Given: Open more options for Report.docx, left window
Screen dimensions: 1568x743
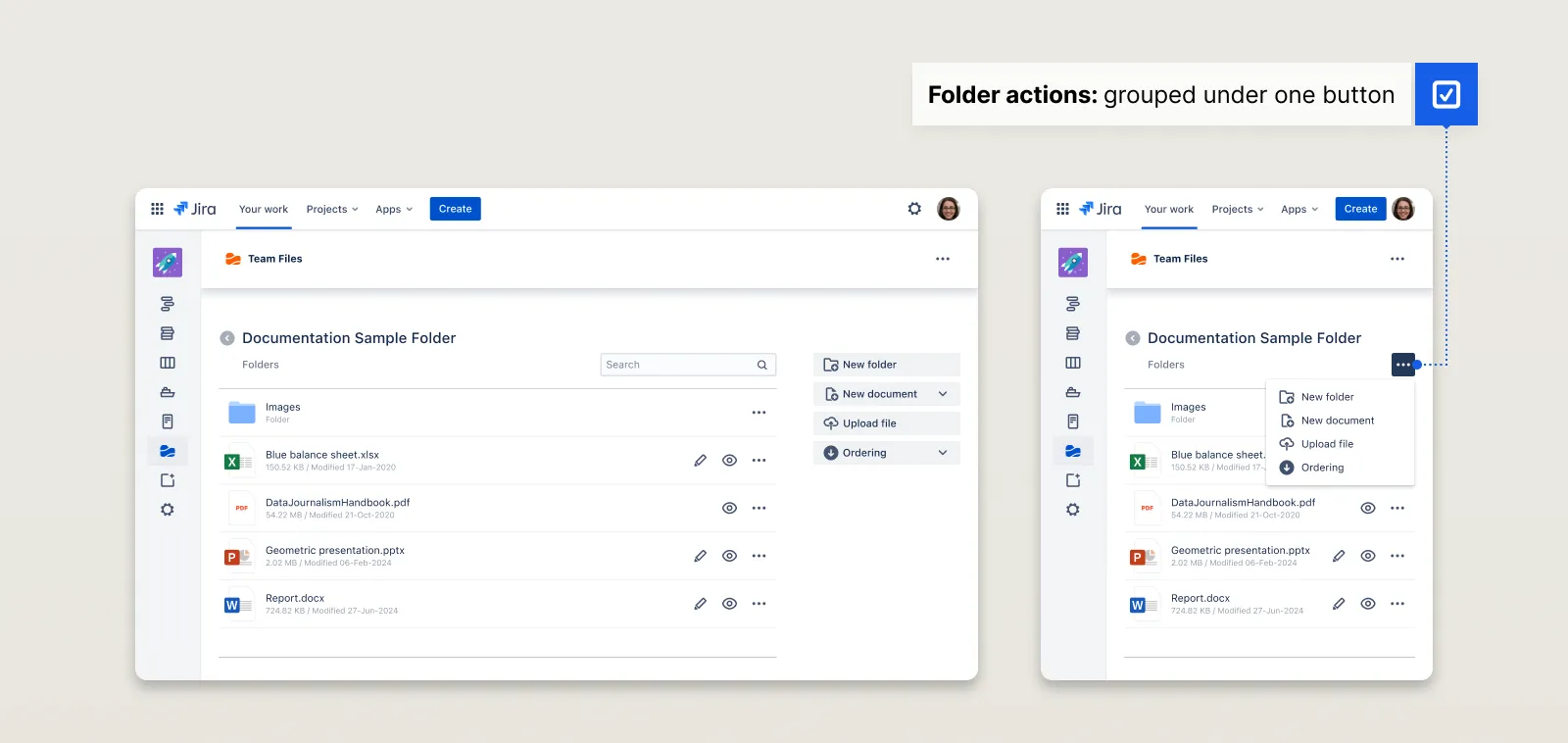Looking at the screenshot, I should (x=759, y=604).
